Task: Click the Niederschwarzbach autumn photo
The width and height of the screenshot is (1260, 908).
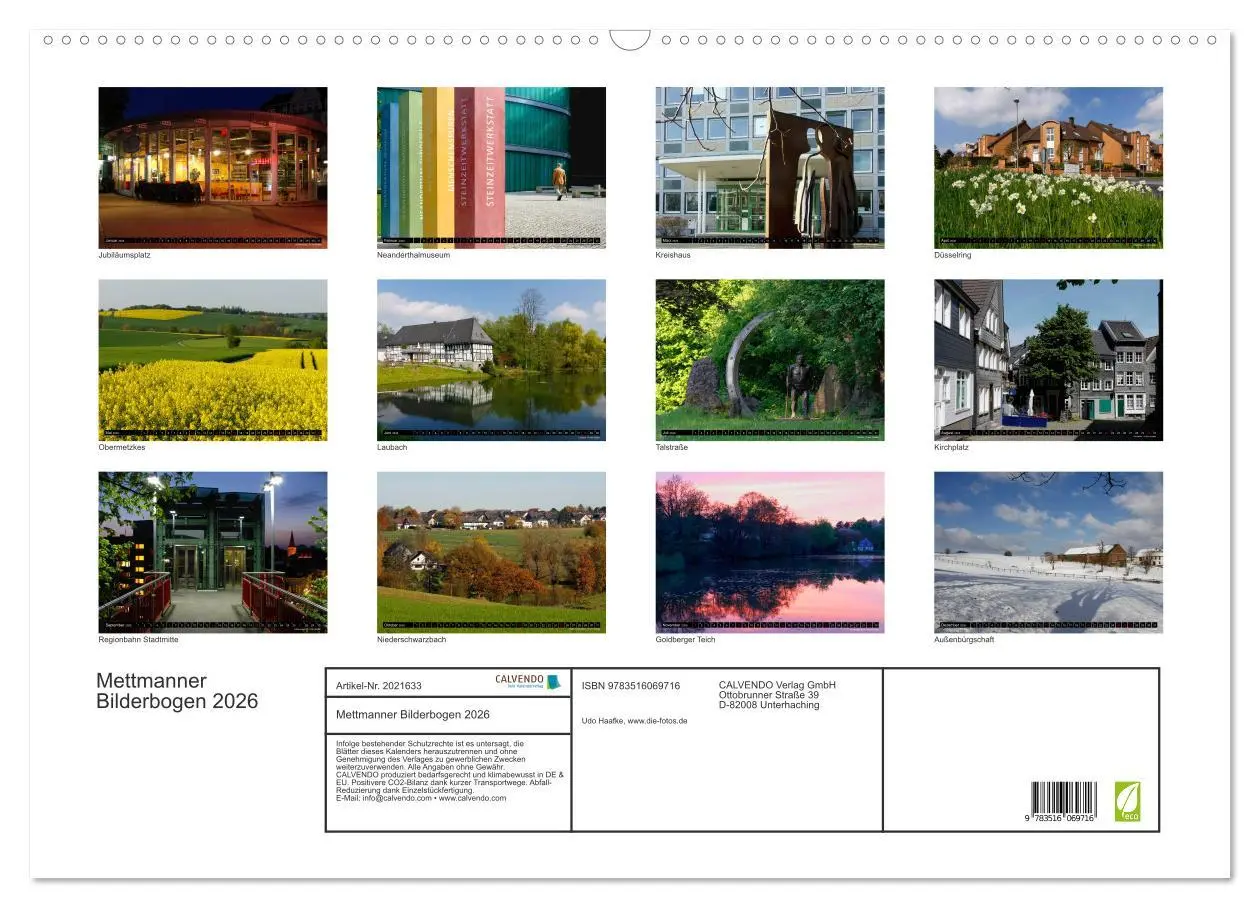Action: pyautogui.click(x=491, y=552)
